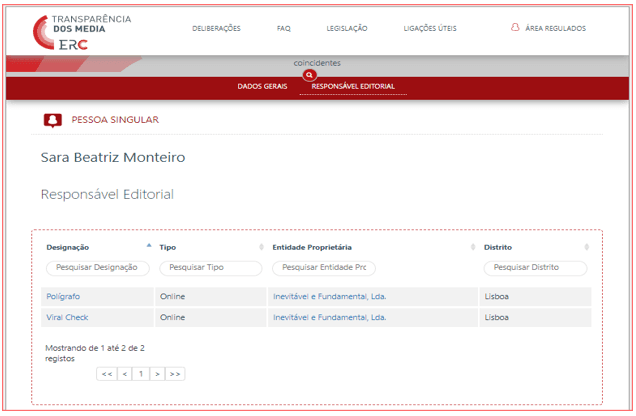Switch to the Dados Gerais tab
The width and height of the screenshot is (636, 416).
[x=262, y=87]
